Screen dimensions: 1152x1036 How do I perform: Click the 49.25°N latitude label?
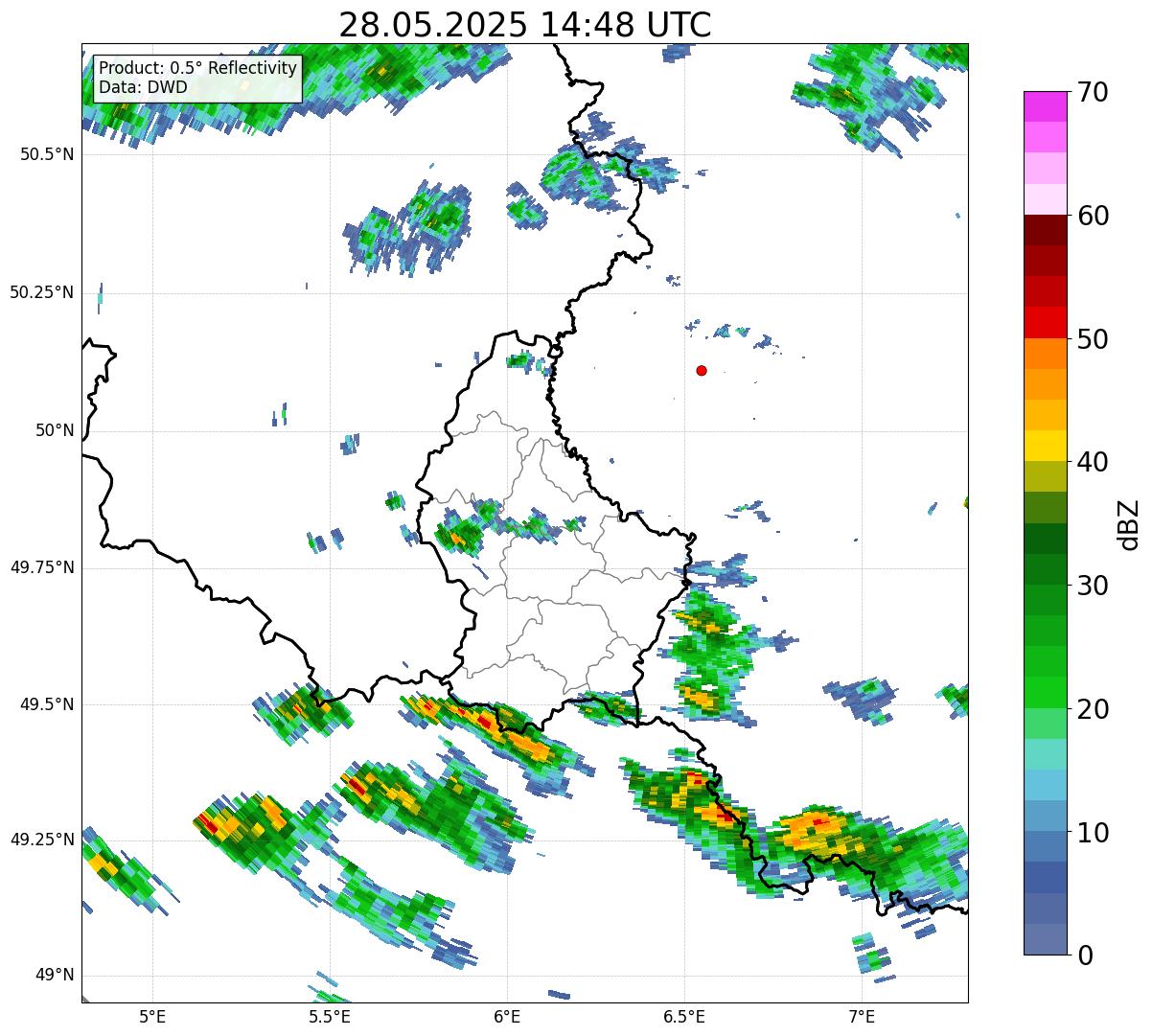(42, 840)
